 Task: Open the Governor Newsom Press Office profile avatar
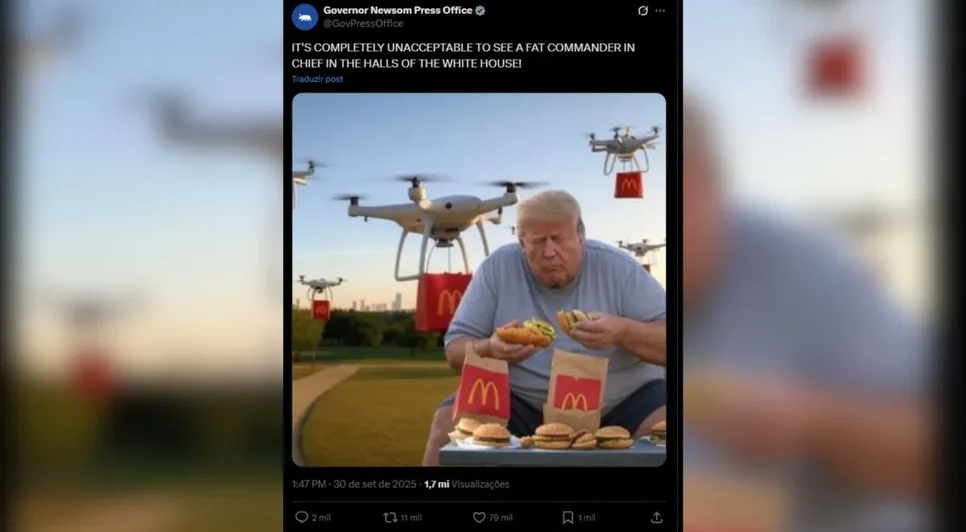click(305, 17)
